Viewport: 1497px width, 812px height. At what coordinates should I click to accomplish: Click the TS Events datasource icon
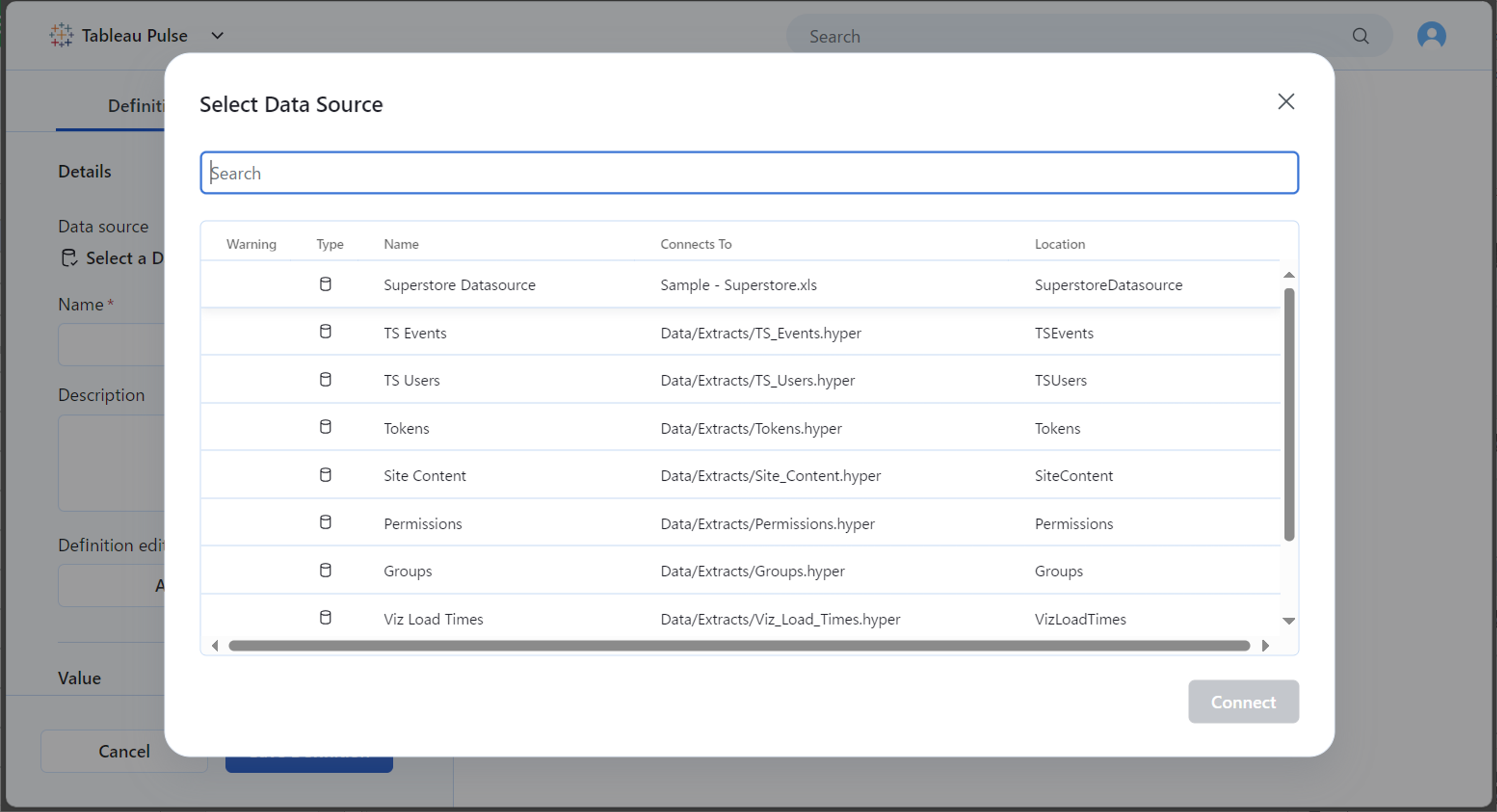(325, 332)
